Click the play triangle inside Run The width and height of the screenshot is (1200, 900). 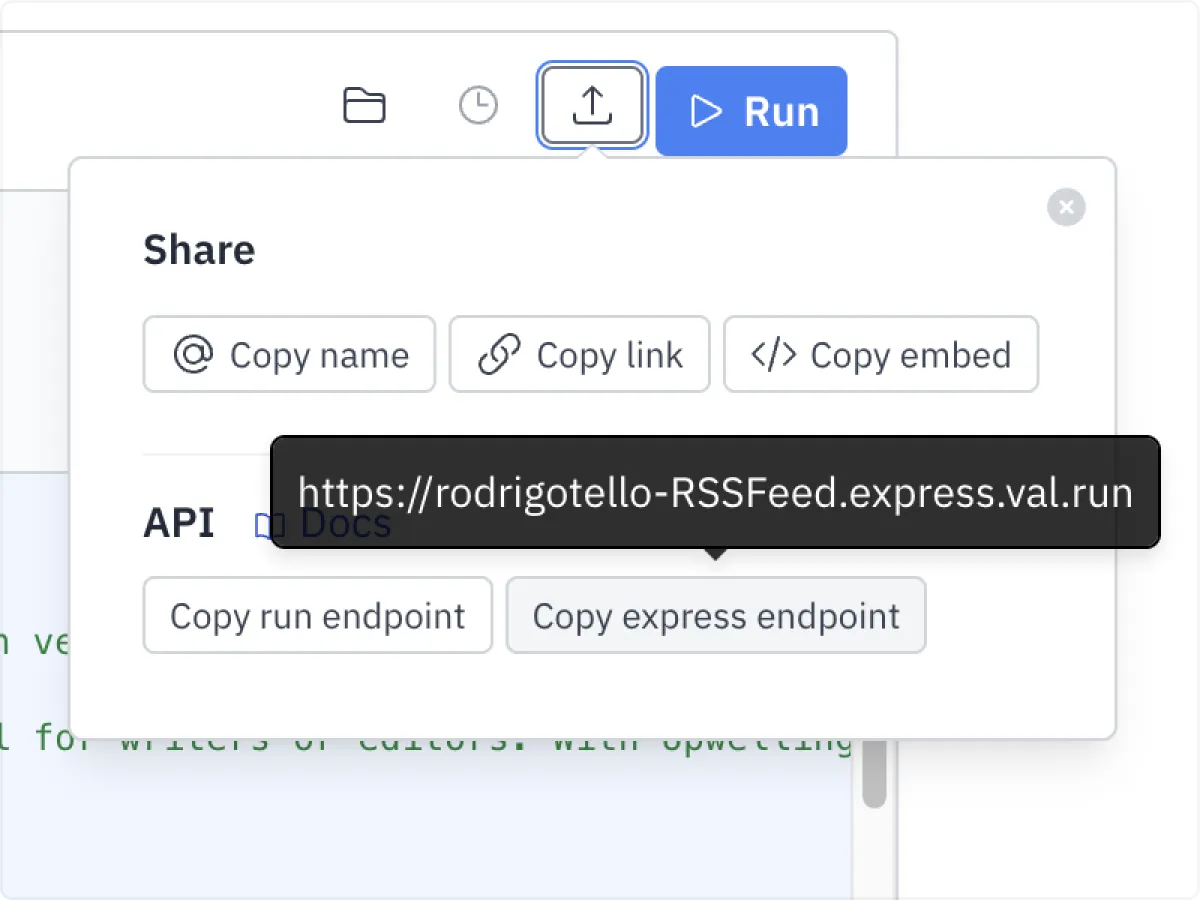tap(707, 111)
